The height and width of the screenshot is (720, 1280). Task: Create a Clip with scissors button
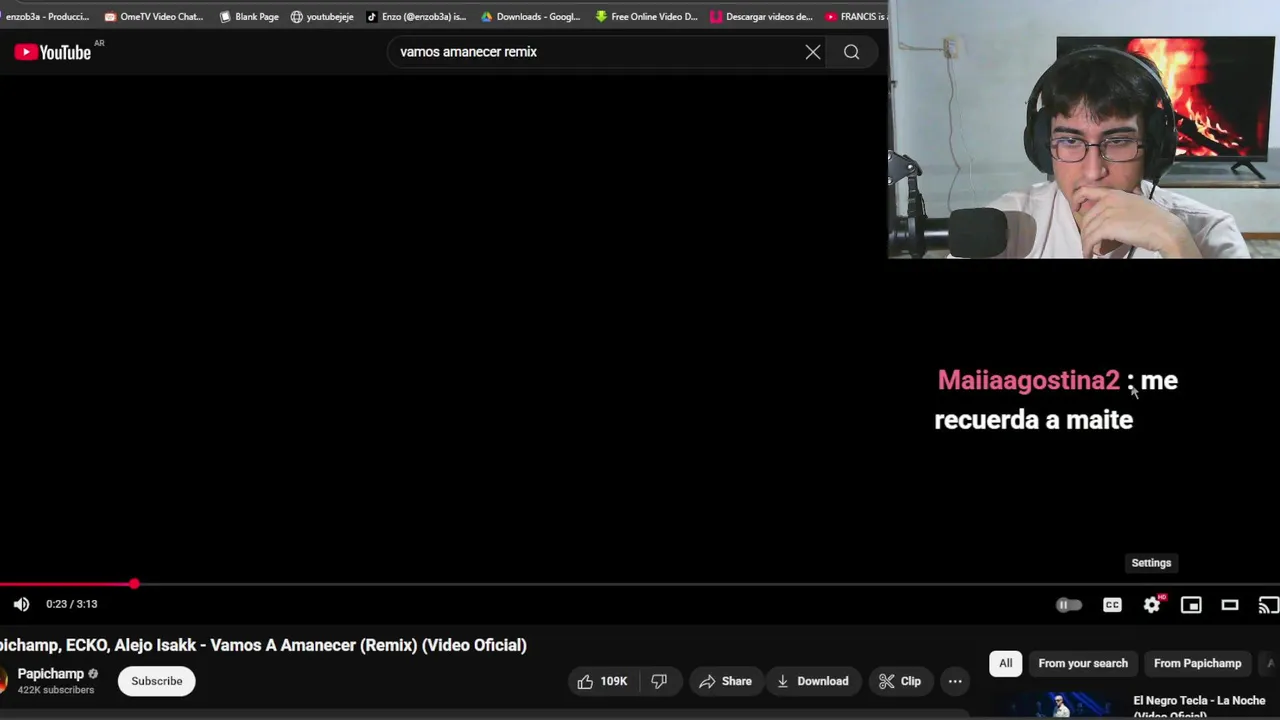coord(900,681)
